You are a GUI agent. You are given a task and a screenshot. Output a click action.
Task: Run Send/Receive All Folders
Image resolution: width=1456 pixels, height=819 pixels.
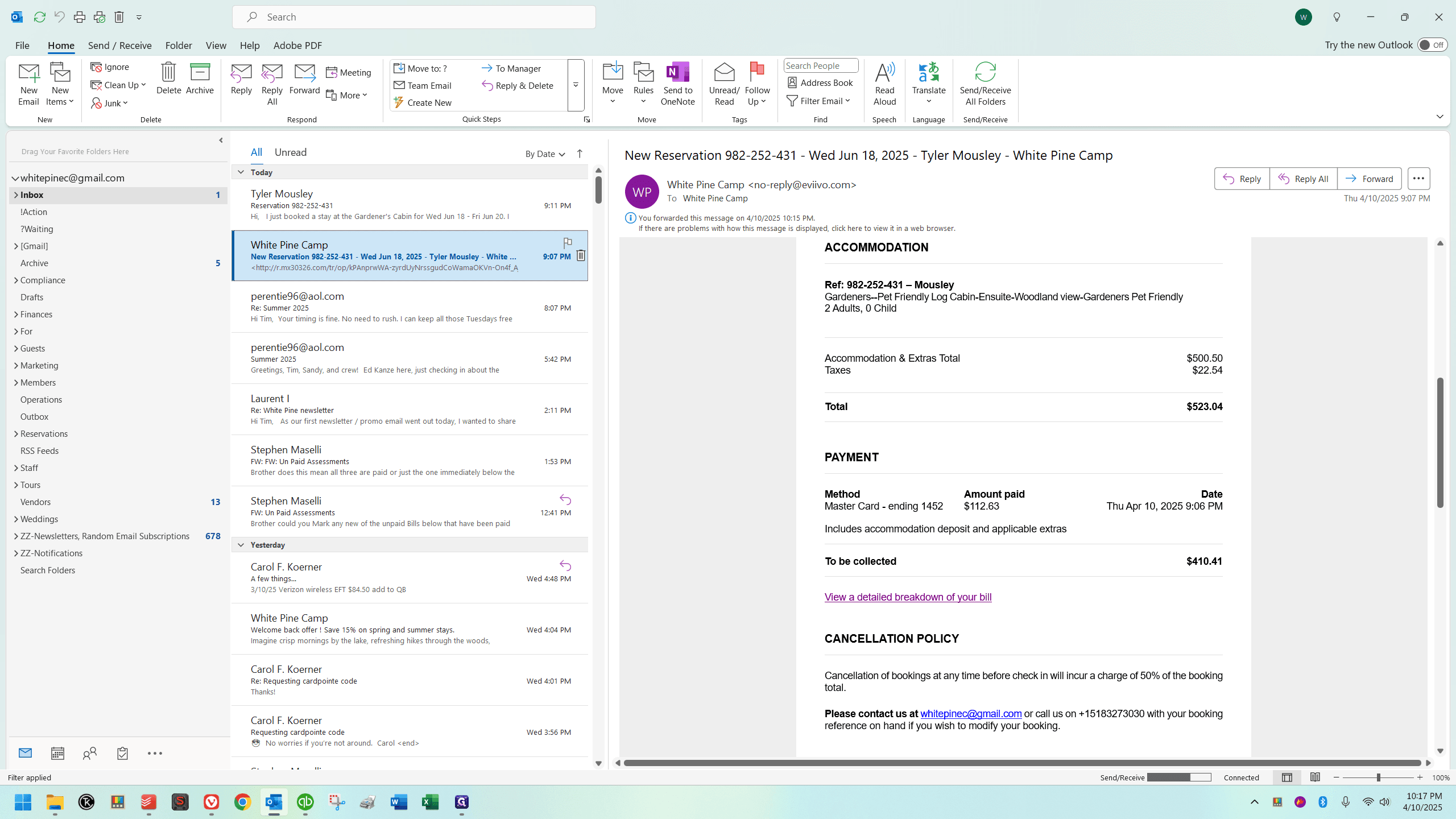[985, 84]
